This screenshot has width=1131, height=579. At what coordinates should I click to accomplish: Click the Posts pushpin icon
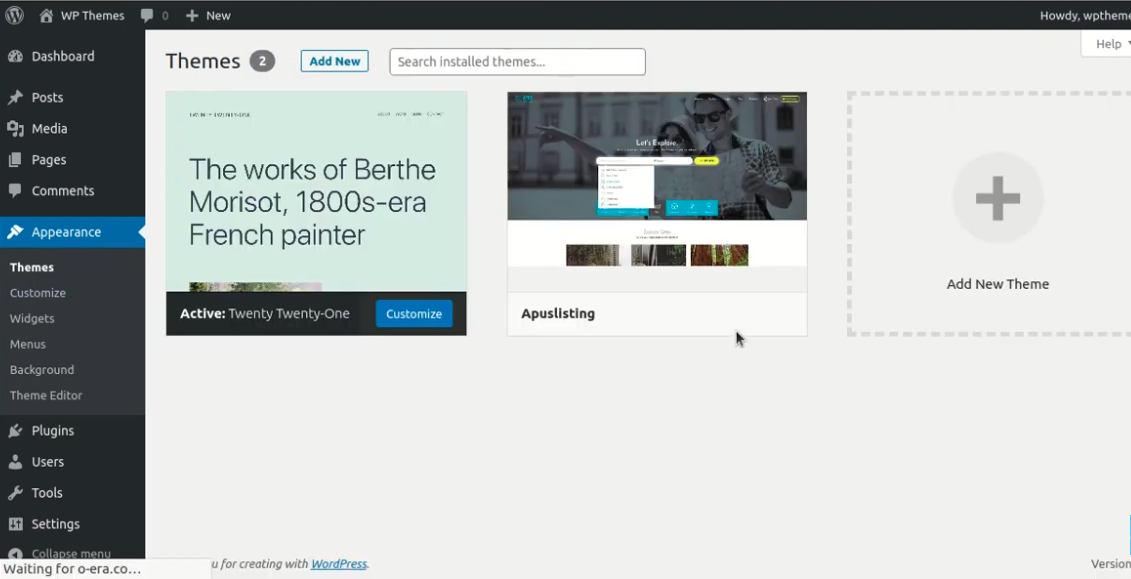15,98
